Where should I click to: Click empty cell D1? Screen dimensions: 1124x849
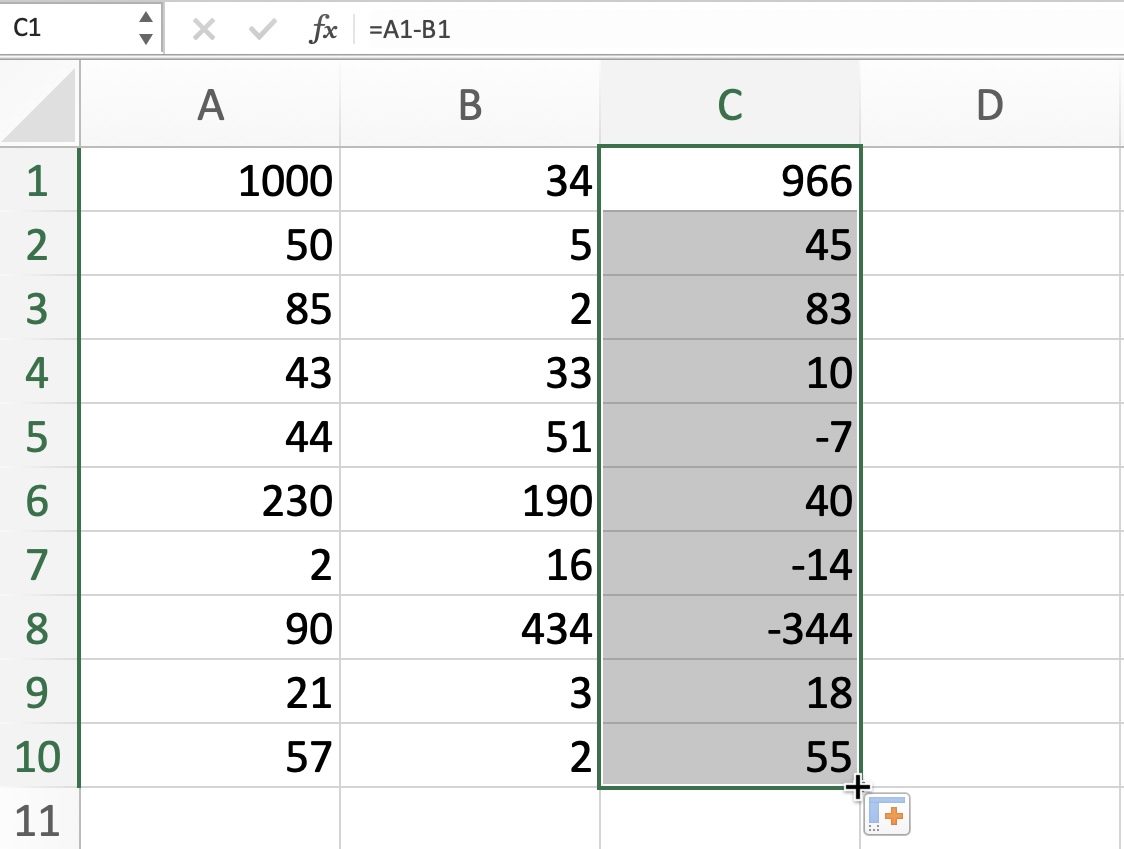tap(992, 179)
